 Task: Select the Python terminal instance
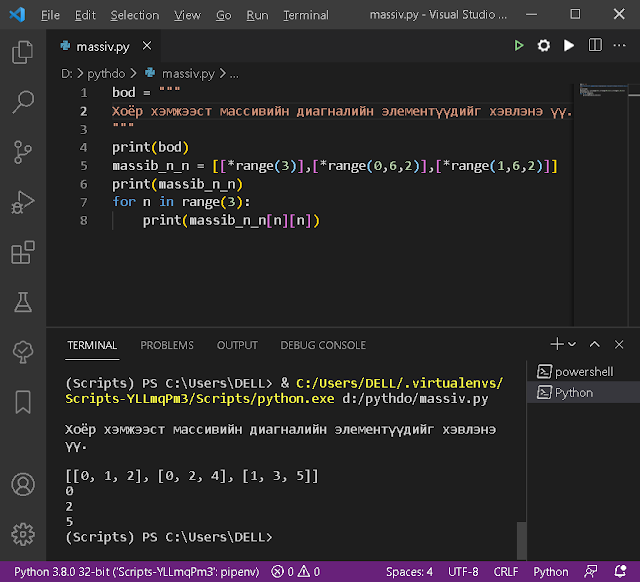point(584,392)
